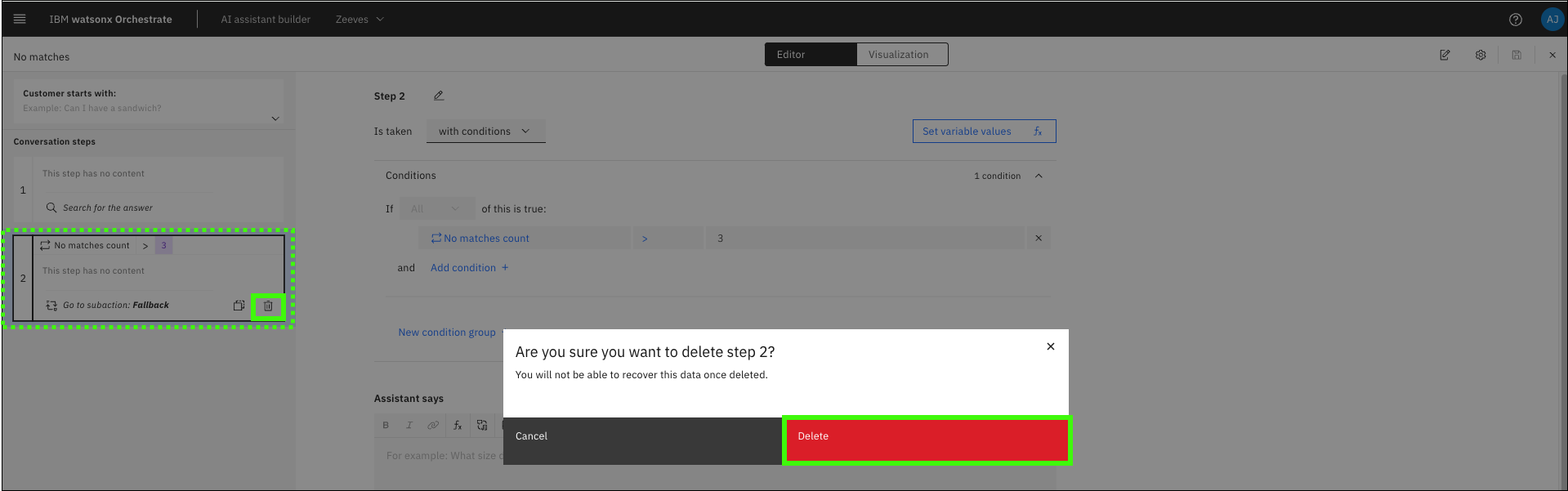Apply bold formatting in Assistant says toolbar
This screenshot has width=1568, height=491.
[x=386, y=425]
